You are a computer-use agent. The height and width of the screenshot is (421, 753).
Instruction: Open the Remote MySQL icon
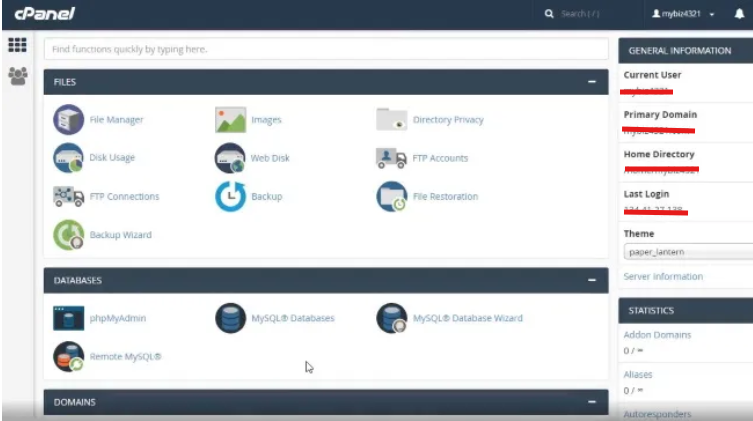click(68, 357)
